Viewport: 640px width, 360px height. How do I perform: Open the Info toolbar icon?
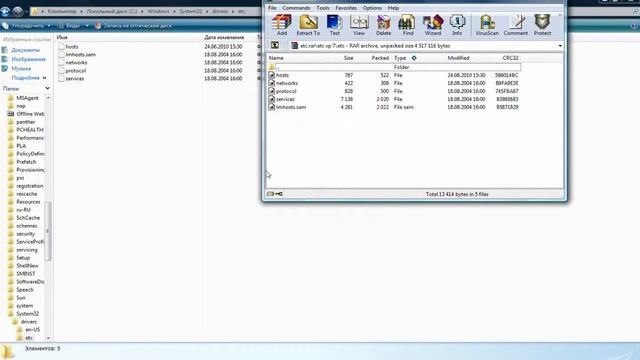(x=457, y=25)
